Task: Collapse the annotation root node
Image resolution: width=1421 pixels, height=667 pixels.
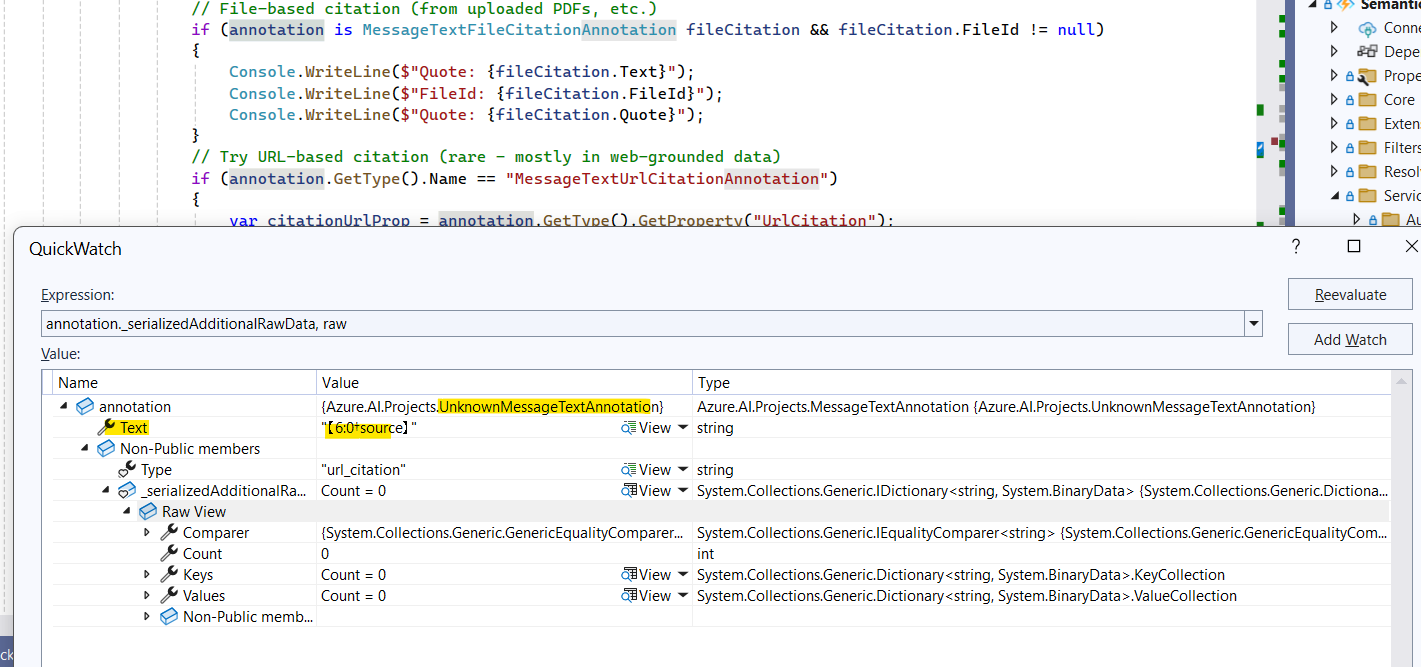Action: click(65, 406)
